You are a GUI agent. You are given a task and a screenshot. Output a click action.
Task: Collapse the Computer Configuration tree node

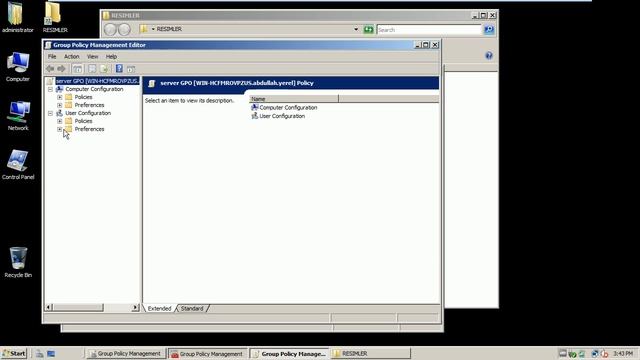point(51,89)
